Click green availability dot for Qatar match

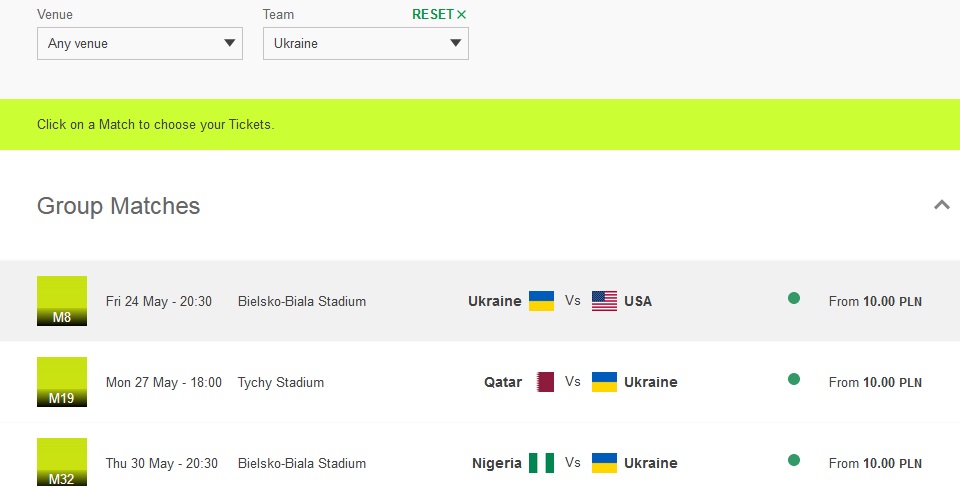point(793,379)
